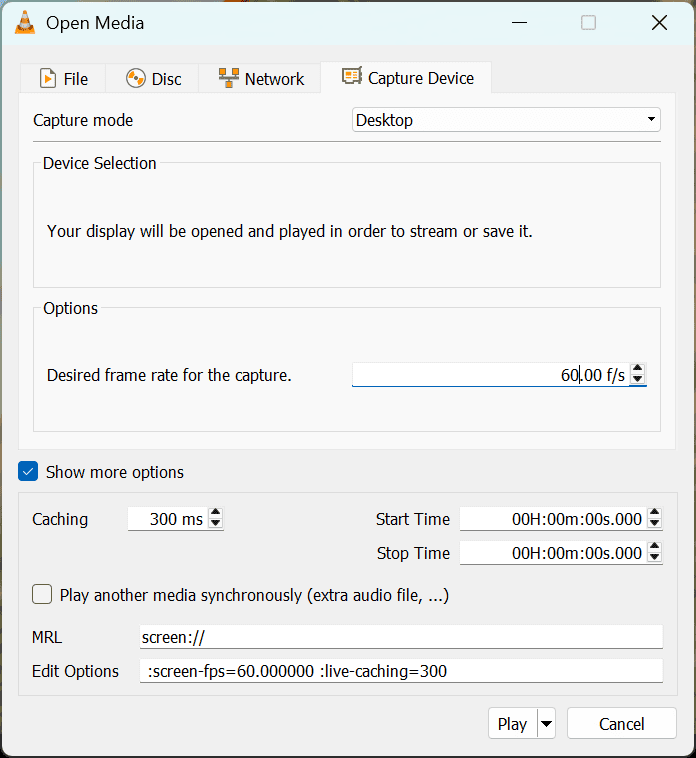Decrease Stop Time using down arrow
The width and height of the screenshot is (696, 758).
654,559
